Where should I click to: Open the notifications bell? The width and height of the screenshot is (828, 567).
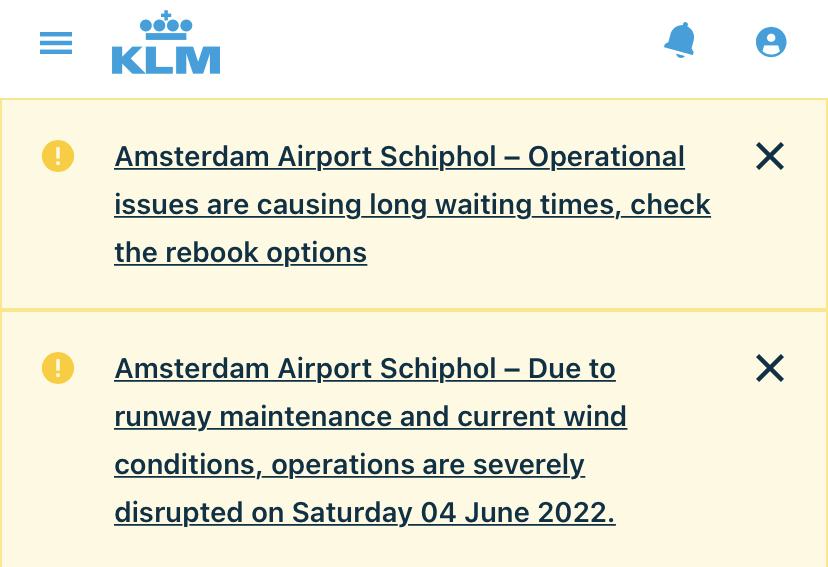[x=680, y=41]
